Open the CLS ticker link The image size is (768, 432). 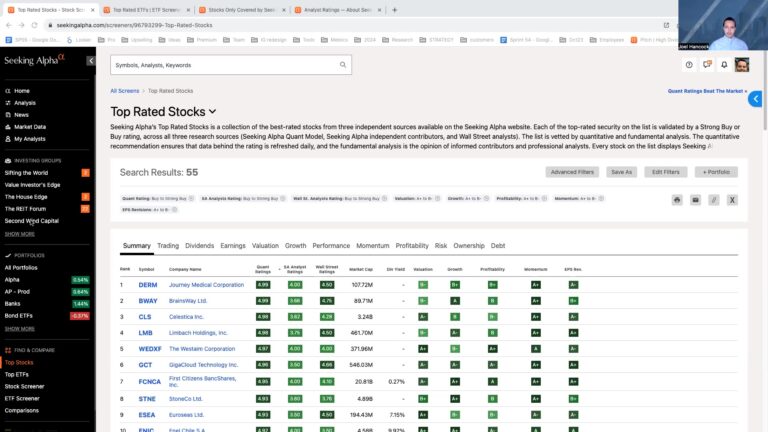point(145,317)
